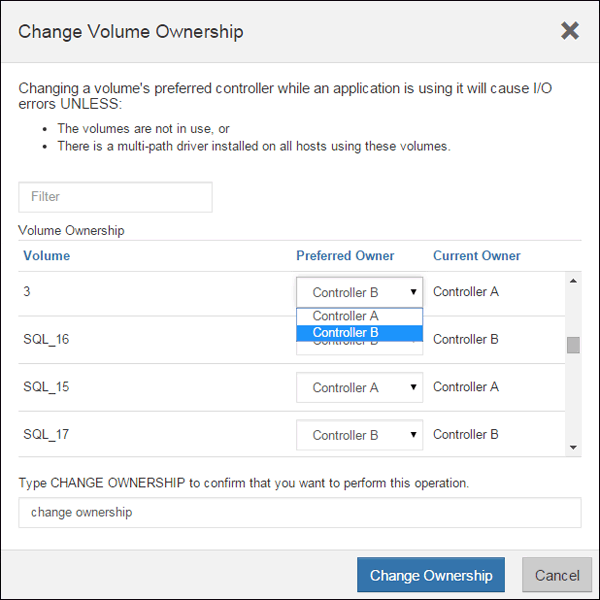This screenshot has width=600, height=600.
Task: Cancel the ownership change
Action: tap(557, 575)
